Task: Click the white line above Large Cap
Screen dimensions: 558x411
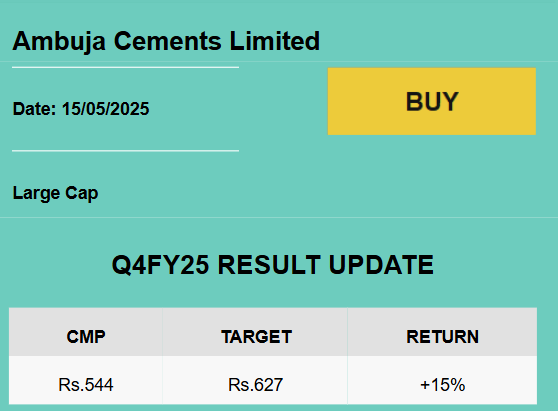Action: [x=125, y=151]
